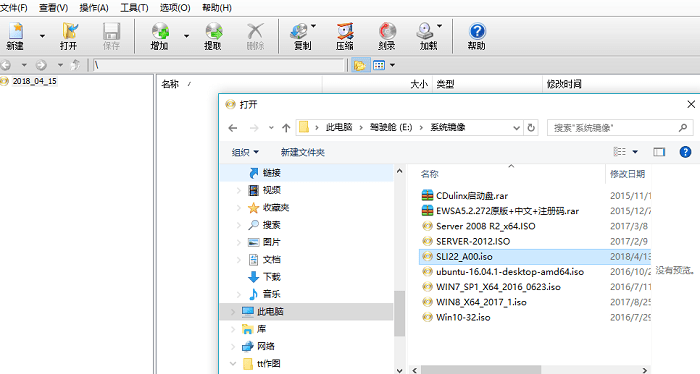Toggle the folder tree view icon
Image resolution: width=700 pixels, height=374 pixels.
(x=360, y=65)
